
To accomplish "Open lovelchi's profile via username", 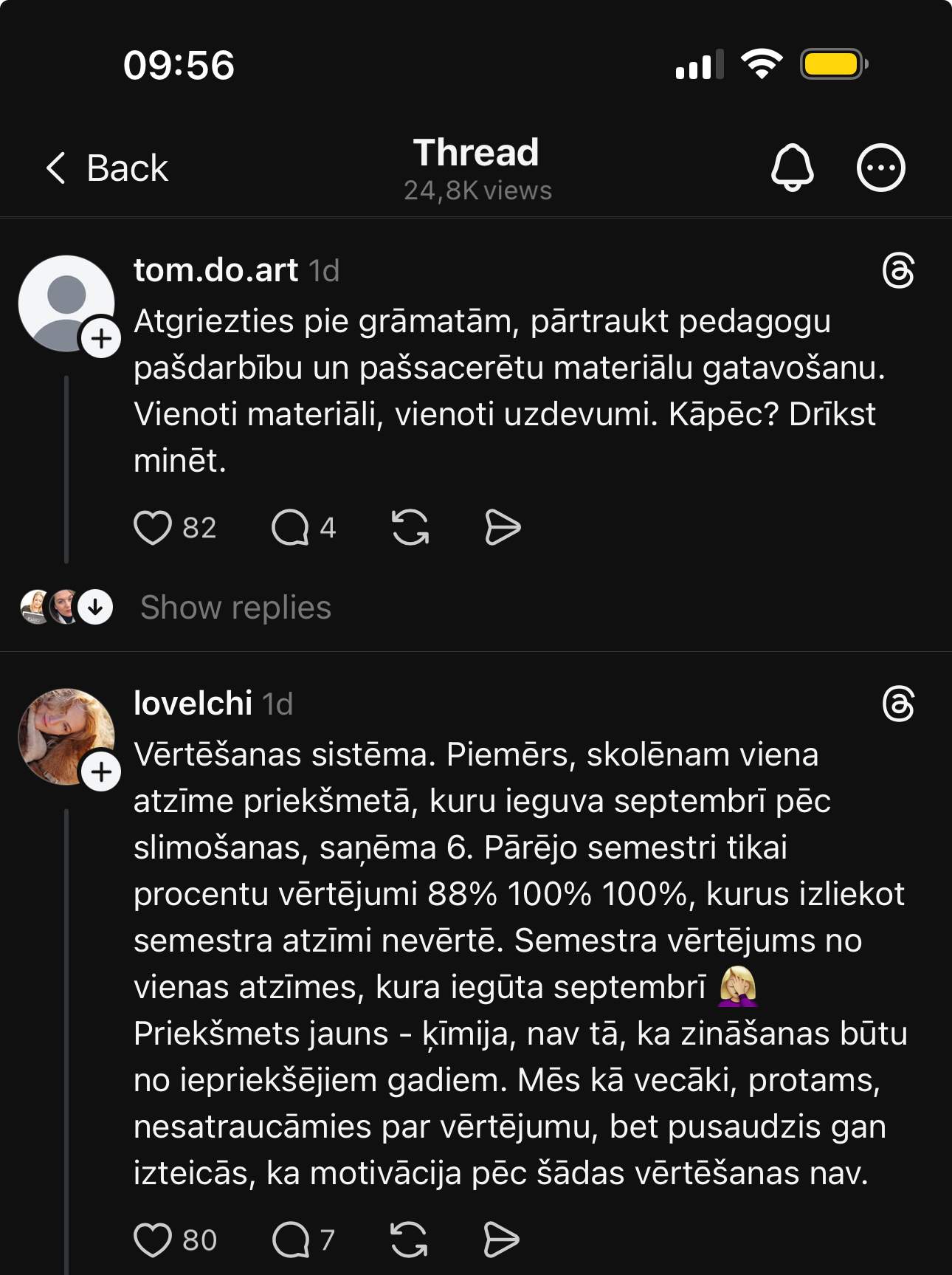I will coord(193,704).
